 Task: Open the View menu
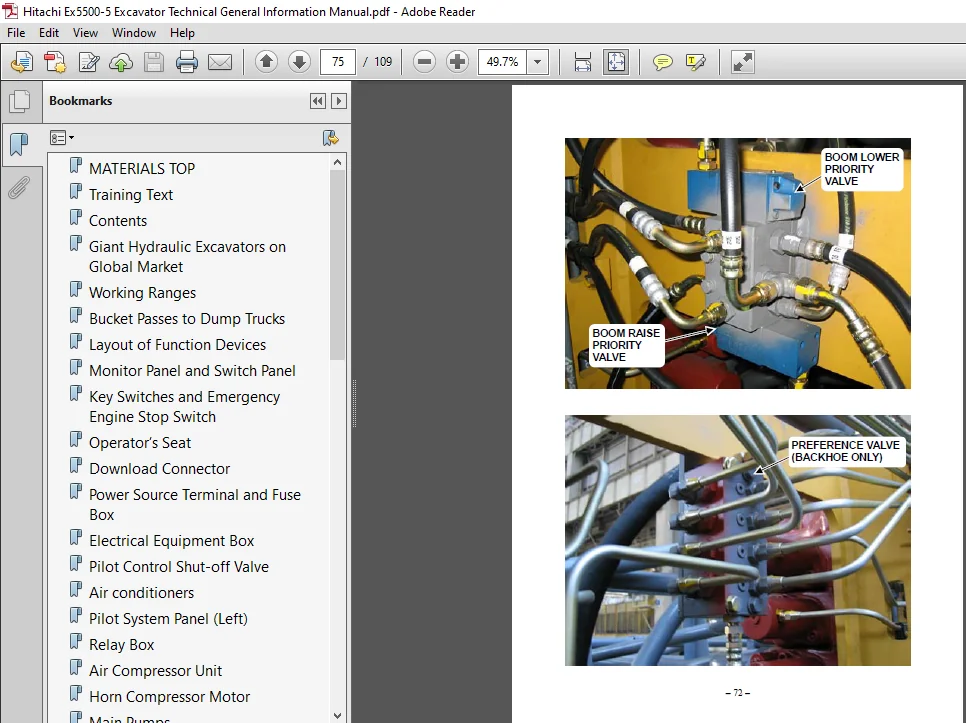[85, 33]
